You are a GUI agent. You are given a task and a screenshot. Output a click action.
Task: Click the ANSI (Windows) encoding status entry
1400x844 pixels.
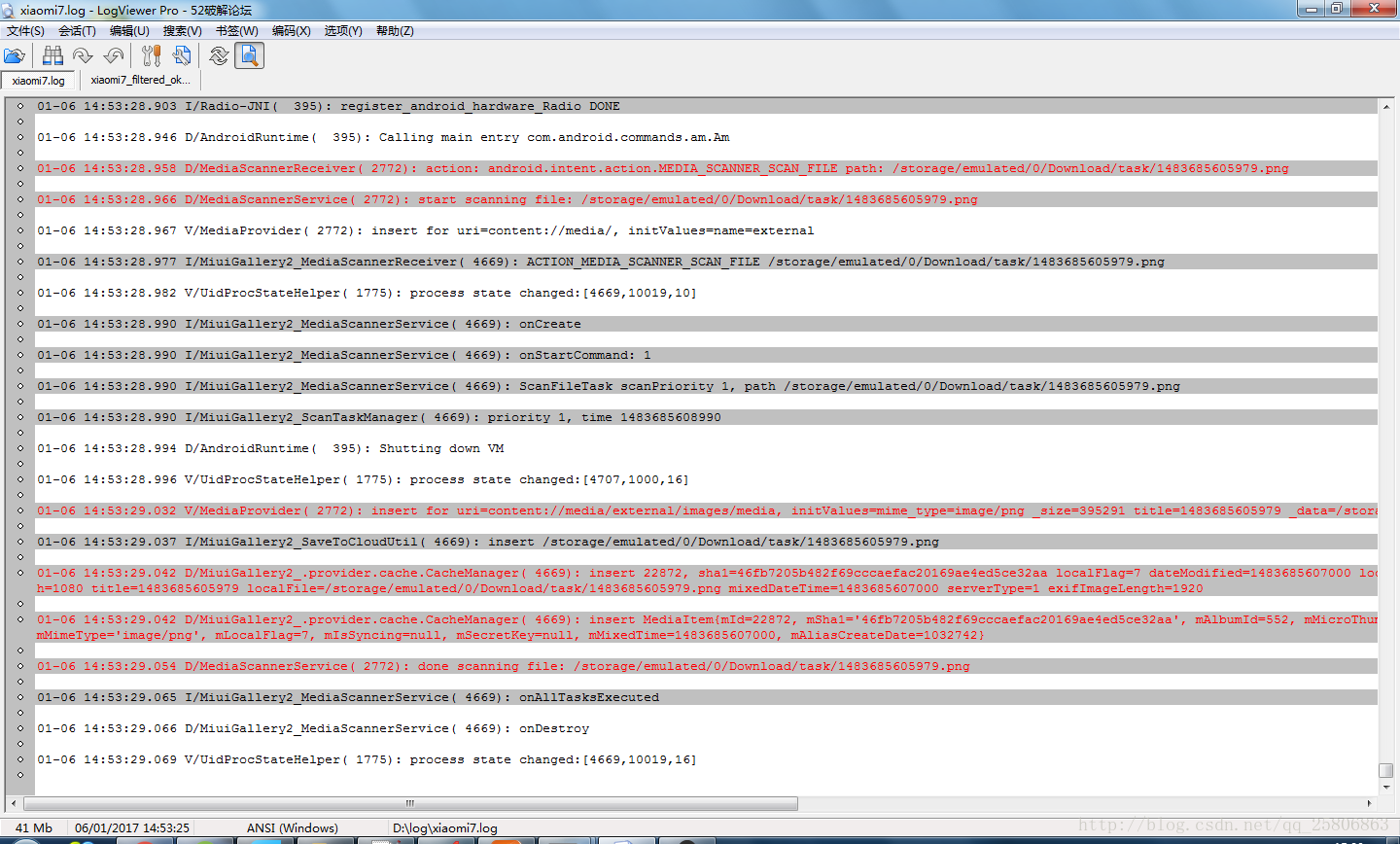[x=292, y=828]
